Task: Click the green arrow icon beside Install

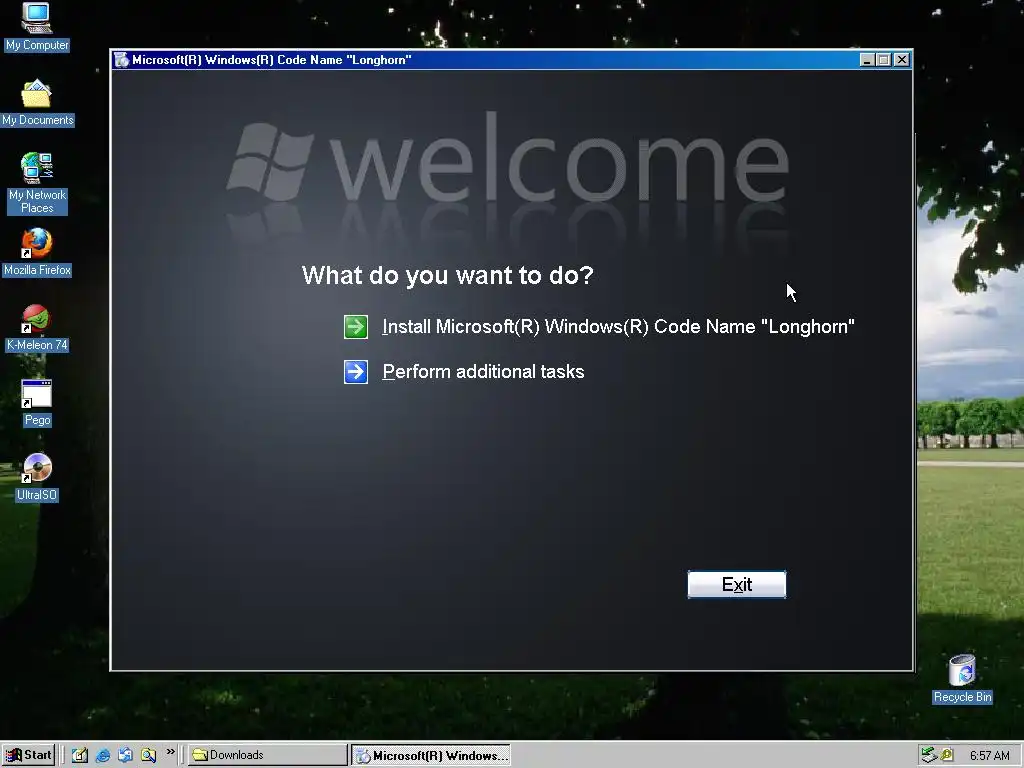Action: click(356, 327)
